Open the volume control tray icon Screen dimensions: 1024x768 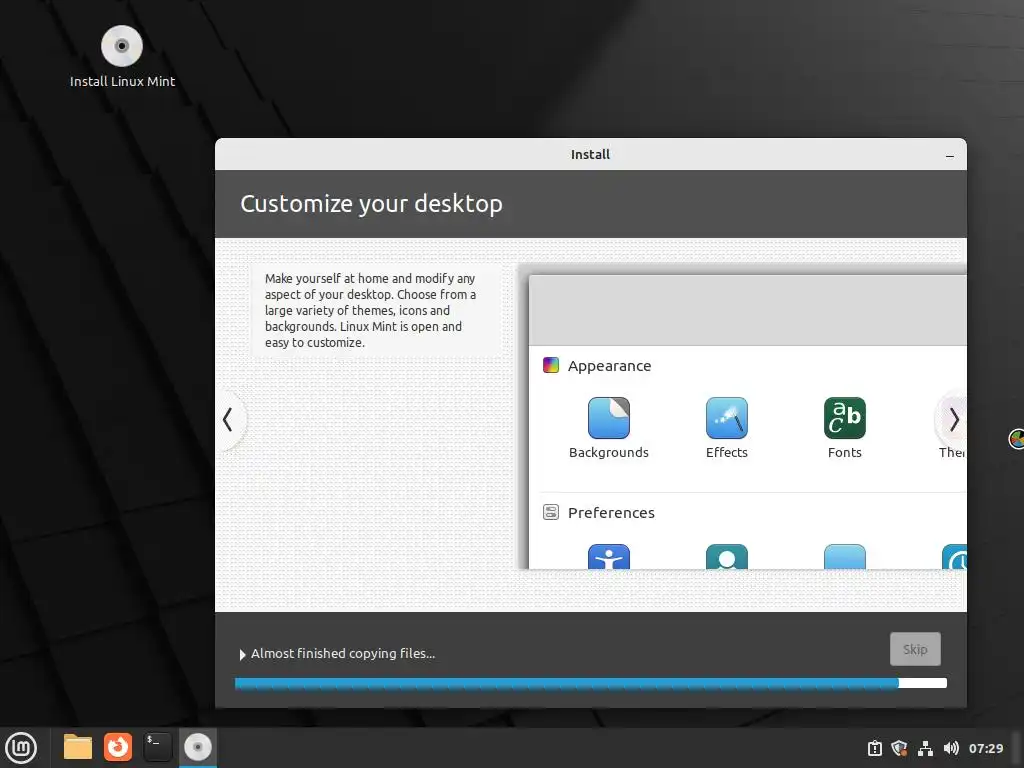(951, 748)
